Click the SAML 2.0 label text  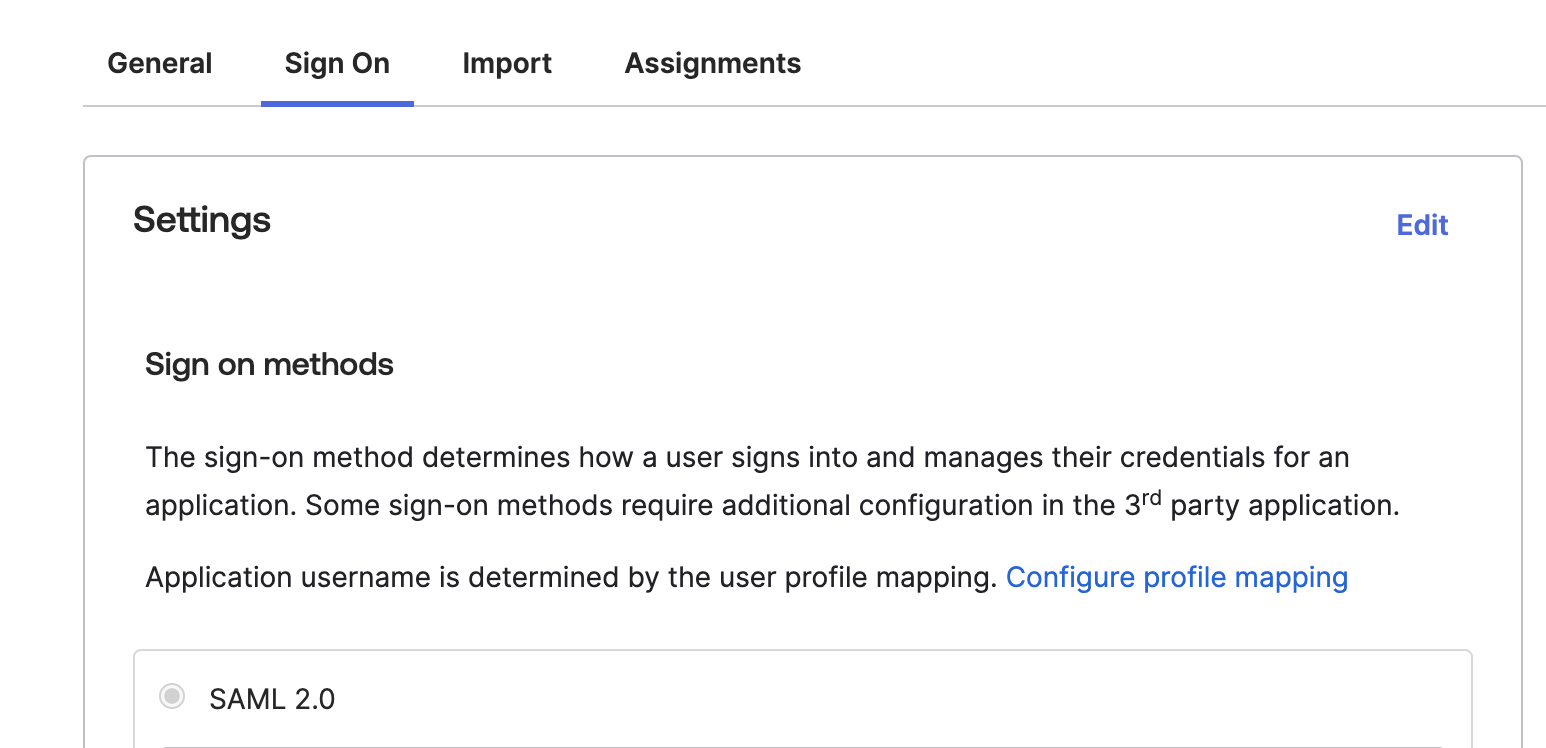[x=272, y=698]
